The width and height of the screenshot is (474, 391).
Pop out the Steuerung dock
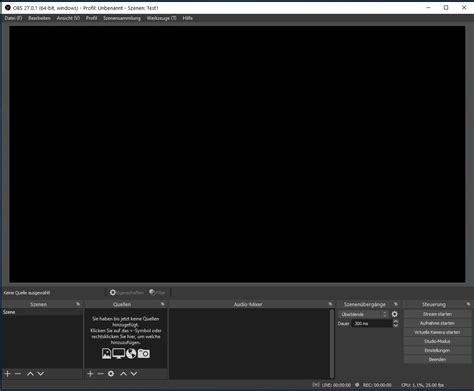[468, 304]
